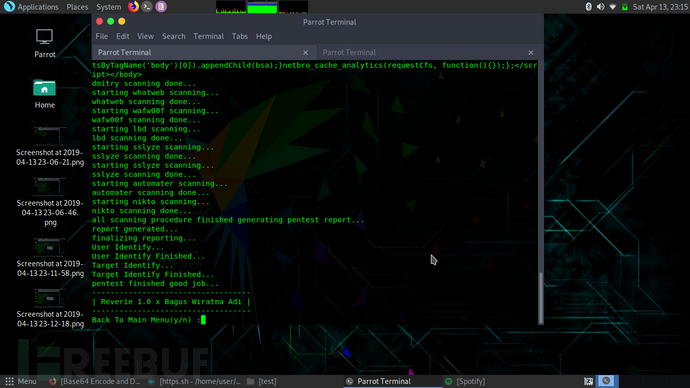Click the line 'report generated...'
Screen dimensions: 690x388
coord(135,229)
